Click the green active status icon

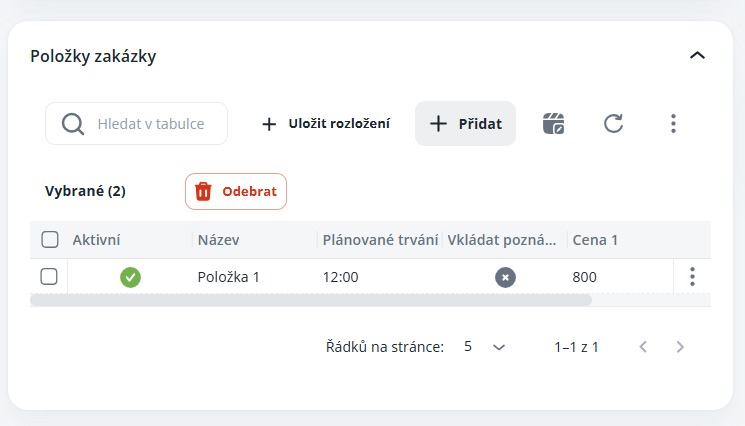pos(130,277)
